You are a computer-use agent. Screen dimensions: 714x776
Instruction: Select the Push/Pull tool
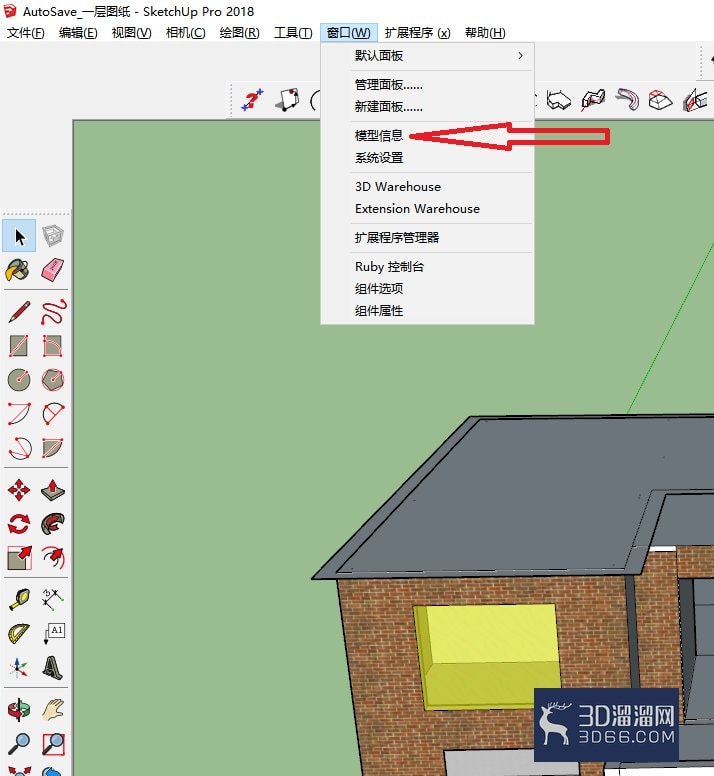52,490
